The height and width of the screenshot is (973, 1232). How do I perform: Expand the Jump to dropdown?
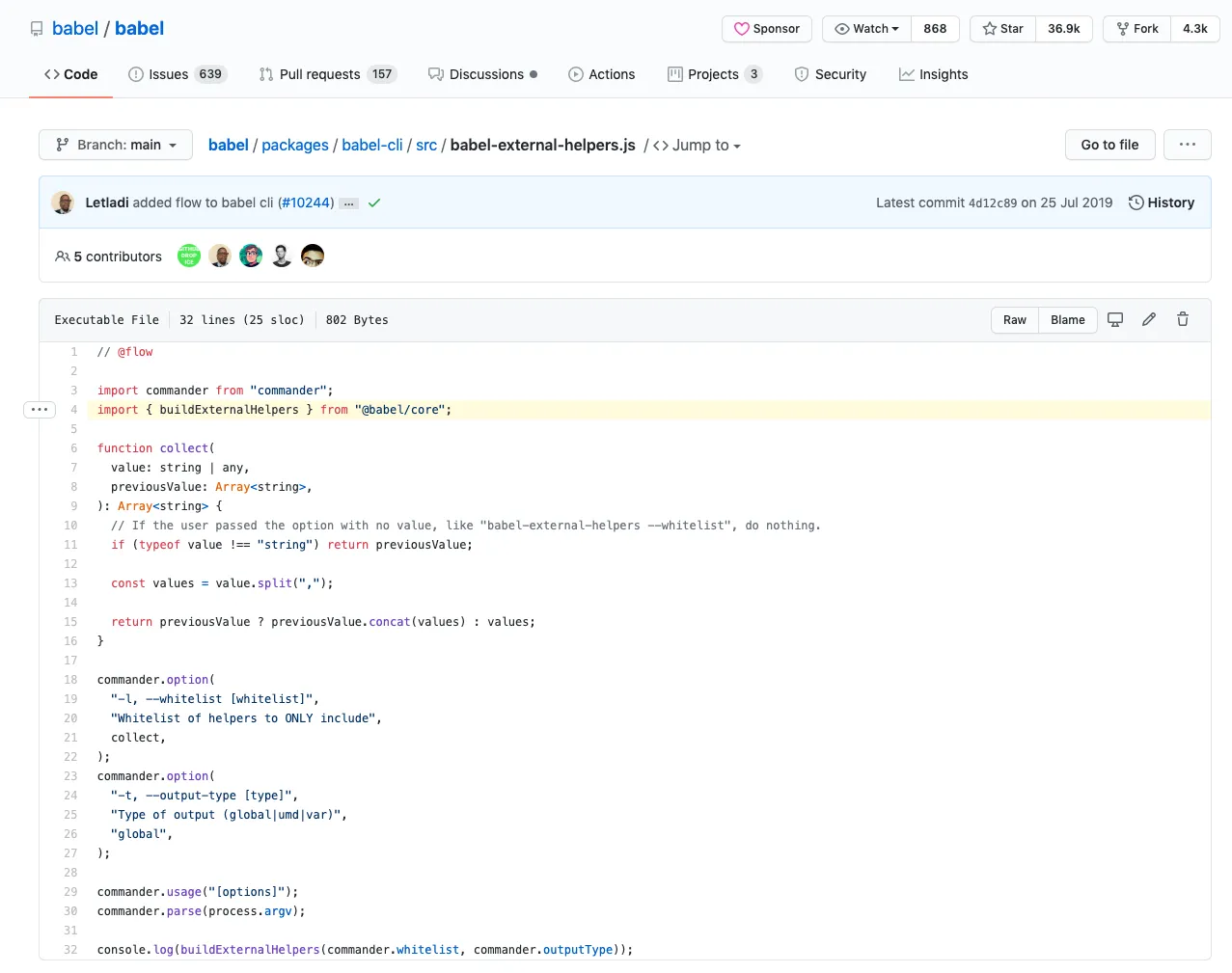point(697,145)
